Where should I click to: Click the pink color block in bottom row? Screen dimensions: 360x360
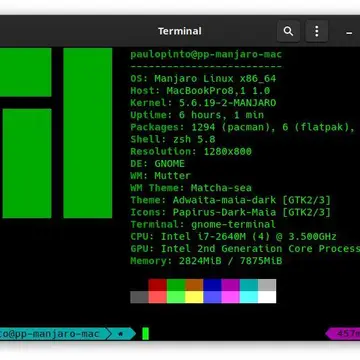coord(230,297)
